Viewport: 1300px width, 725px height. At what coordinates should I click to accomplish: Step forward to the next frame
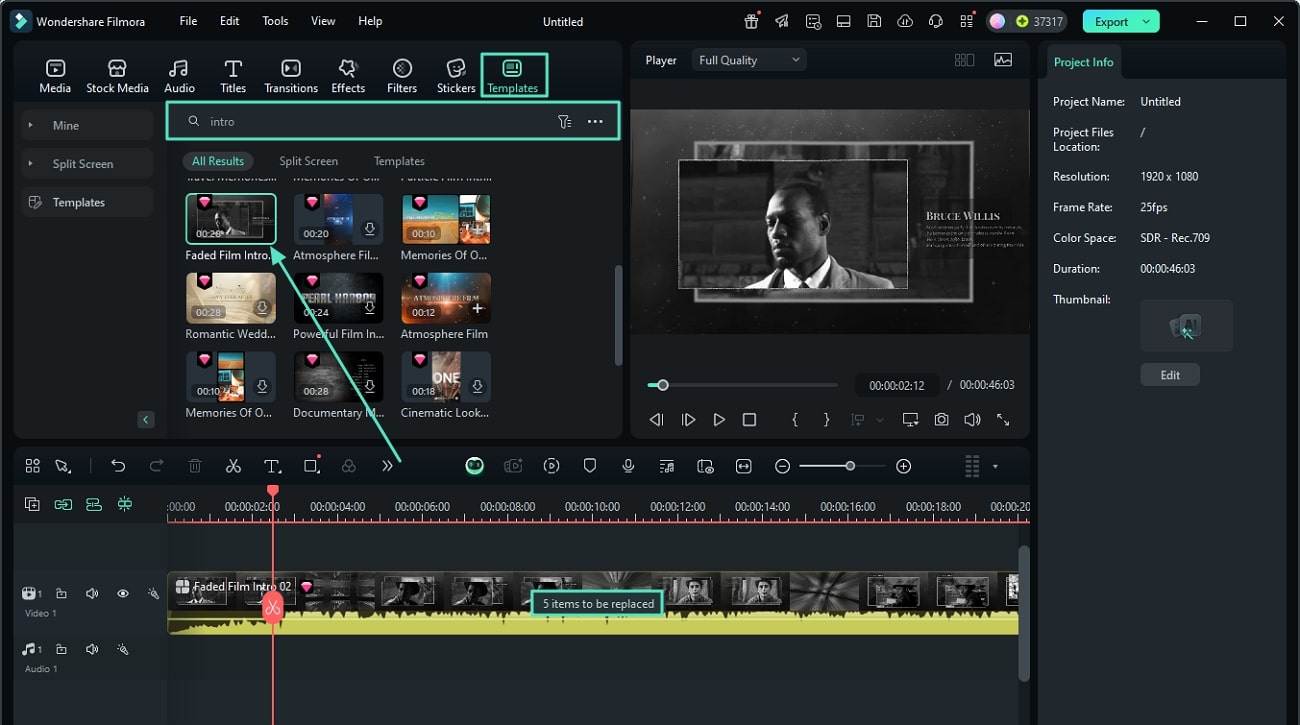coord(688,420)
